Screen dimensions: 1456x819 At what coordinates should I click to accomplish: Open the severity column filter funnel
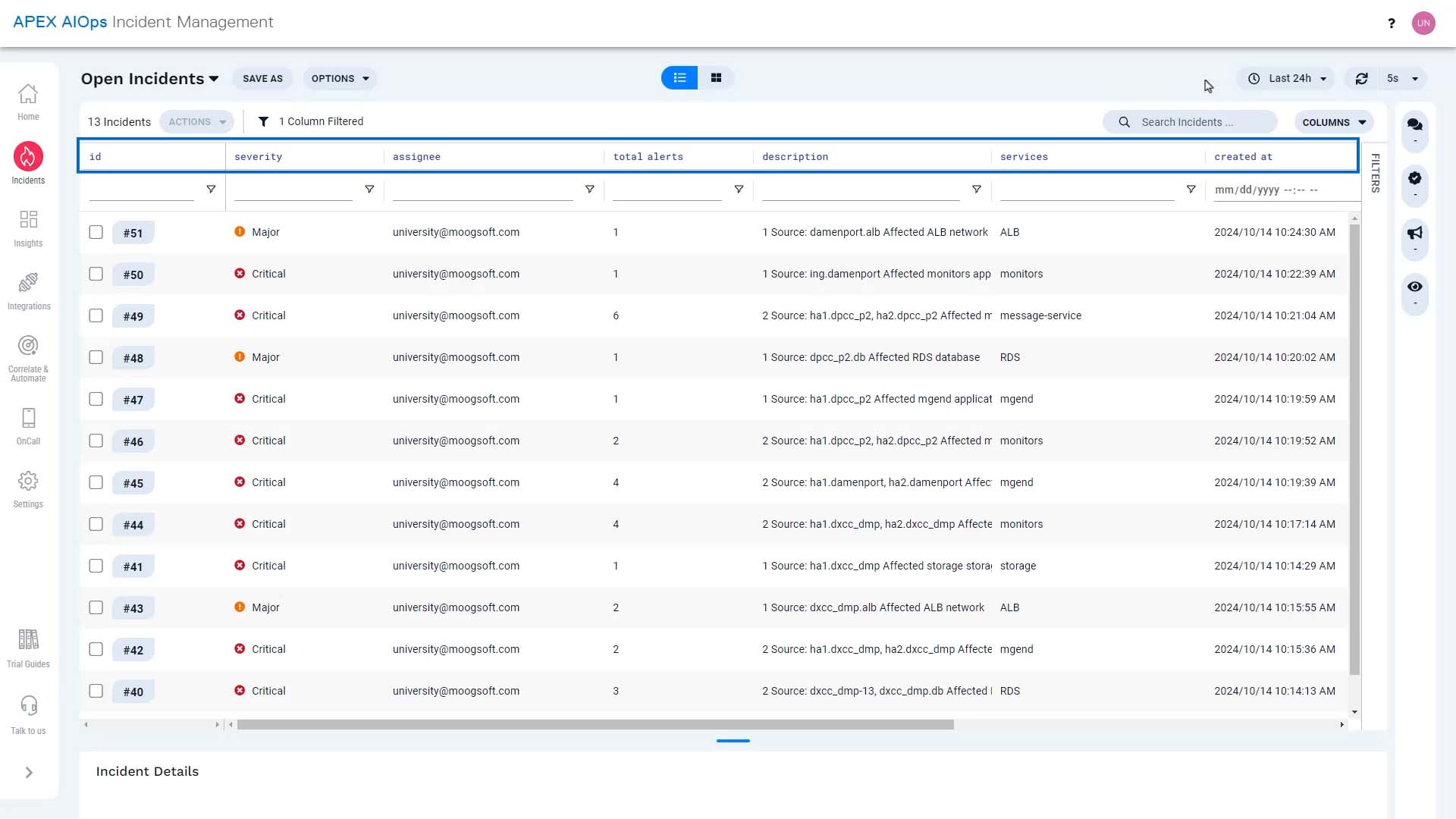point(369,190)
